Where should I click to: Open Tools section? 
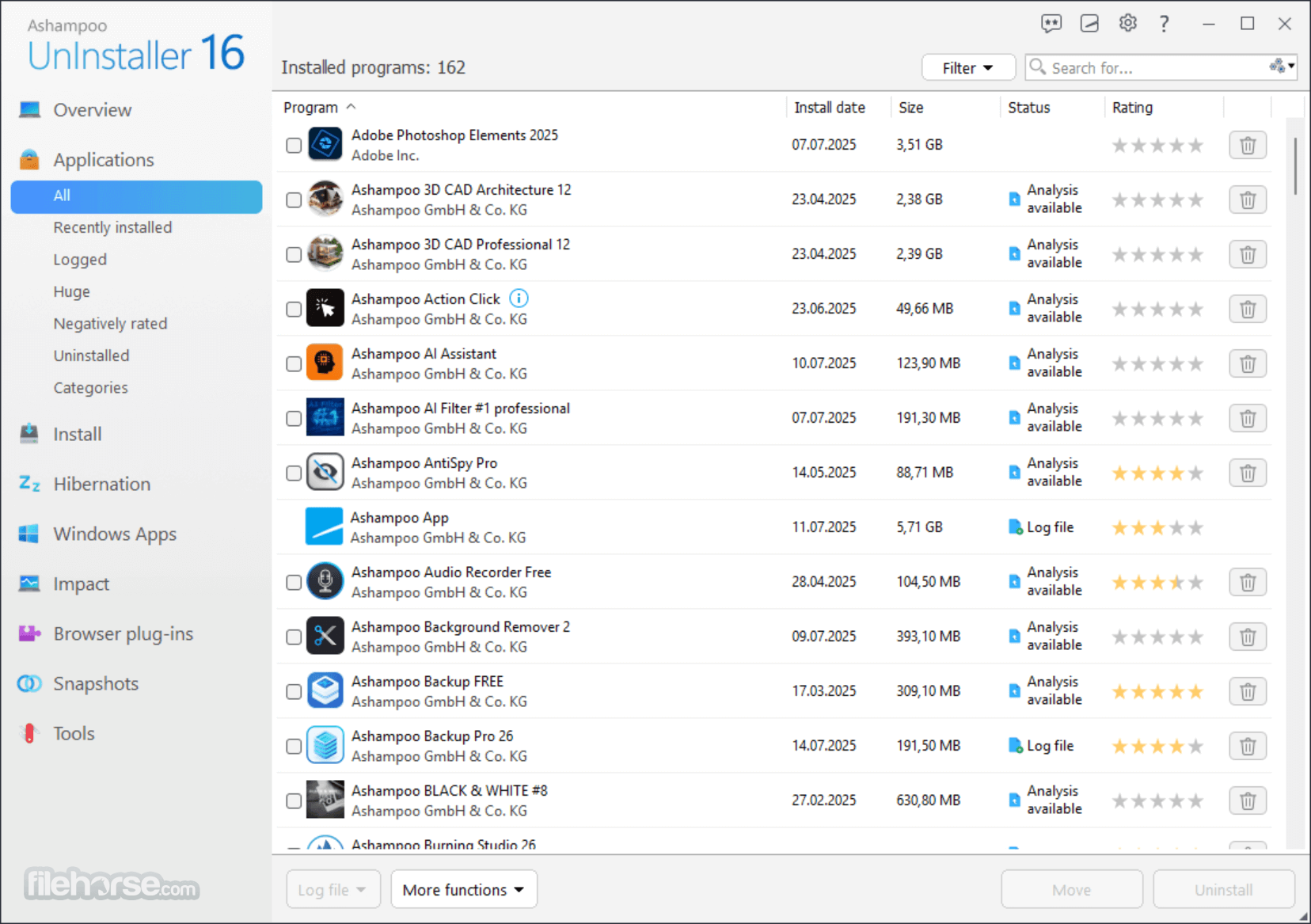[x=74, y=733]
